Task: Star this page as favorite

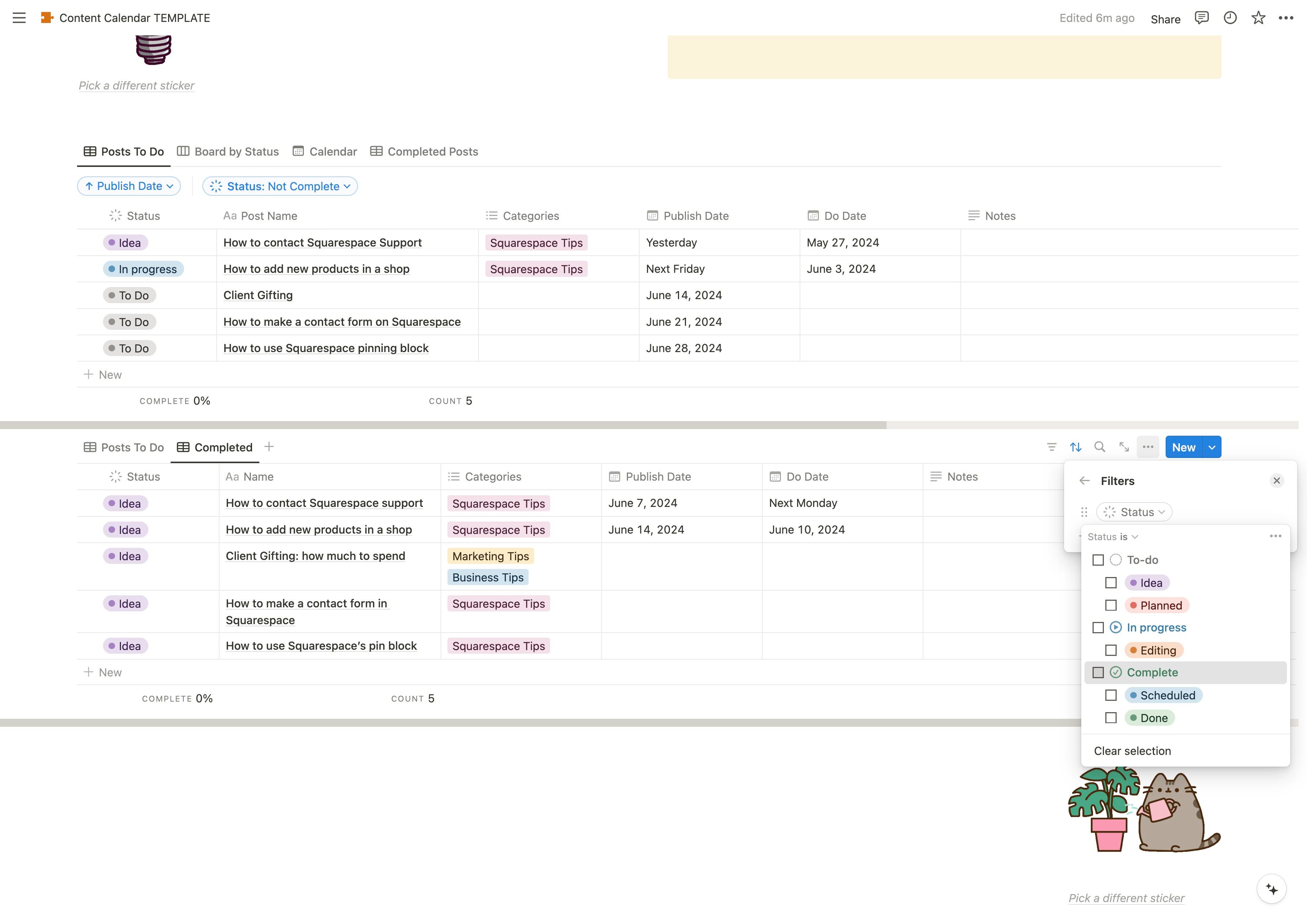Action: point(1258,18)
